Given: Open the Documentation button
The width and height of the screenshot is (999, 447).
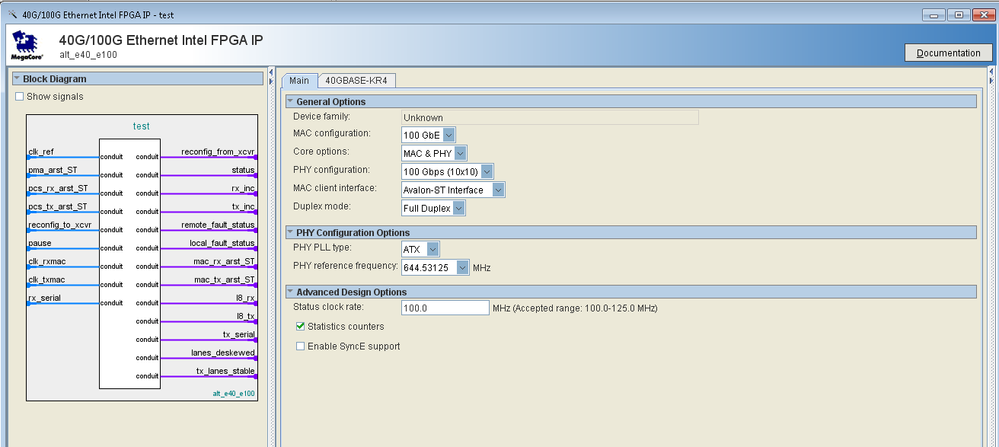Looking at the screenshot, I should (948, 53).
